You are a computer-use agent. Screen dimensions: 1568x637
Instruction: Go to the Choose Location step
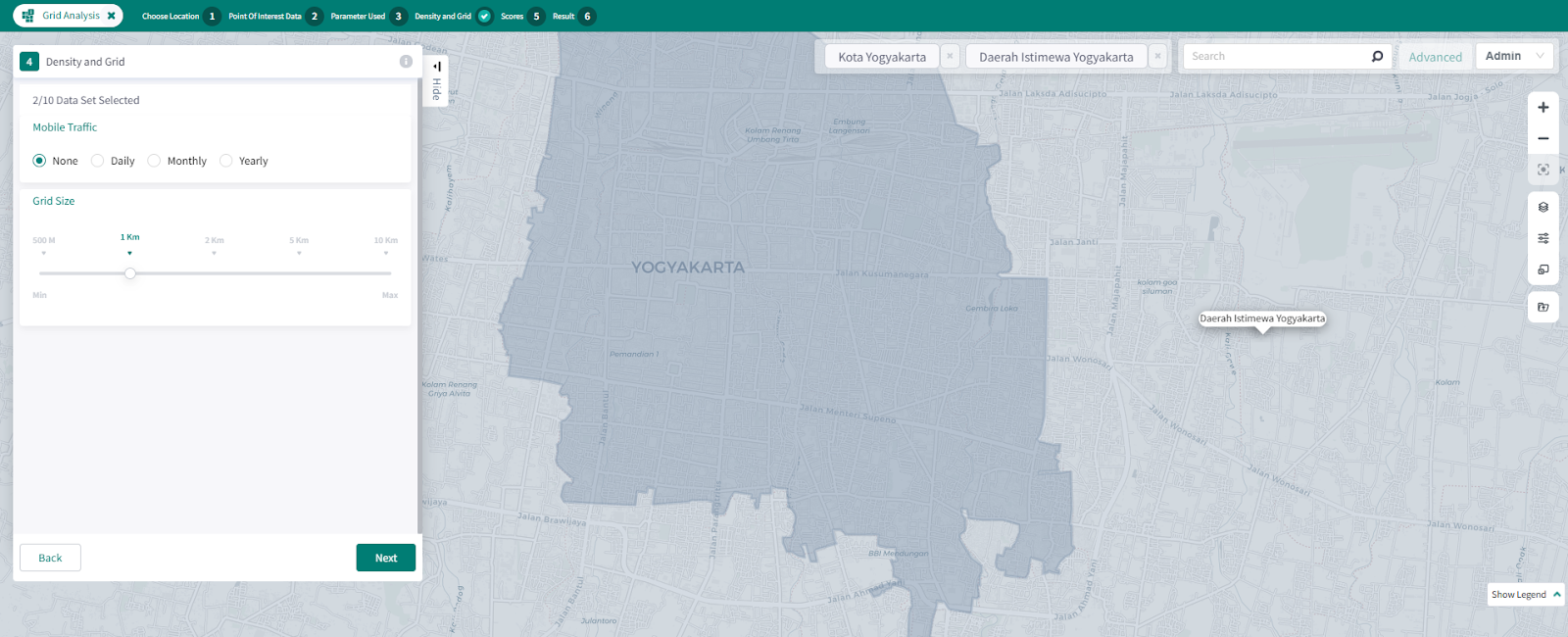click(x=180, y=17)
